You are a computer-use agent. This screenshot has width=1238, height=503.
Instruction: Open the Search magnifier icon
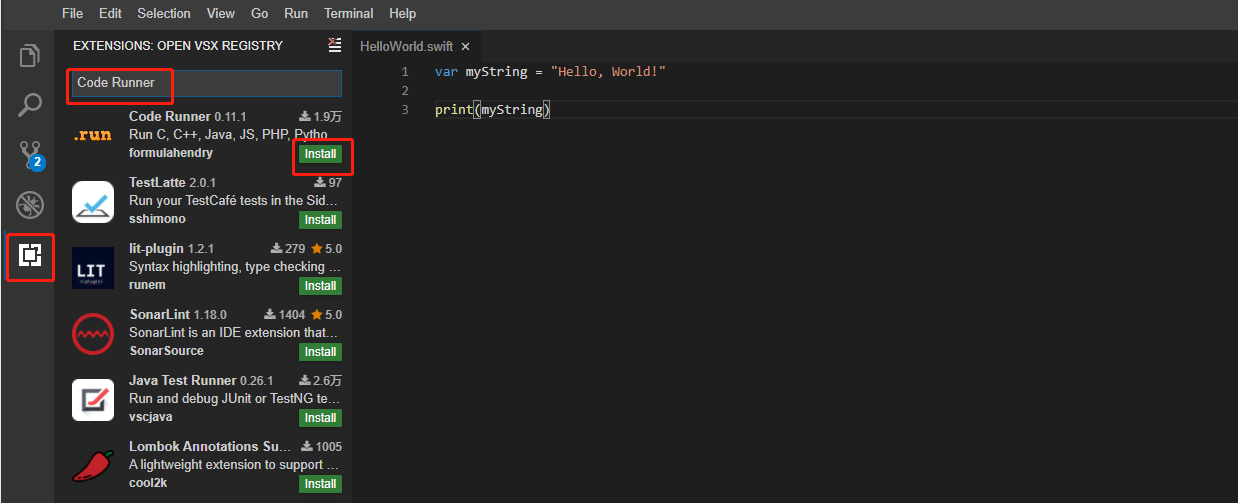click(x=30, y=104)
